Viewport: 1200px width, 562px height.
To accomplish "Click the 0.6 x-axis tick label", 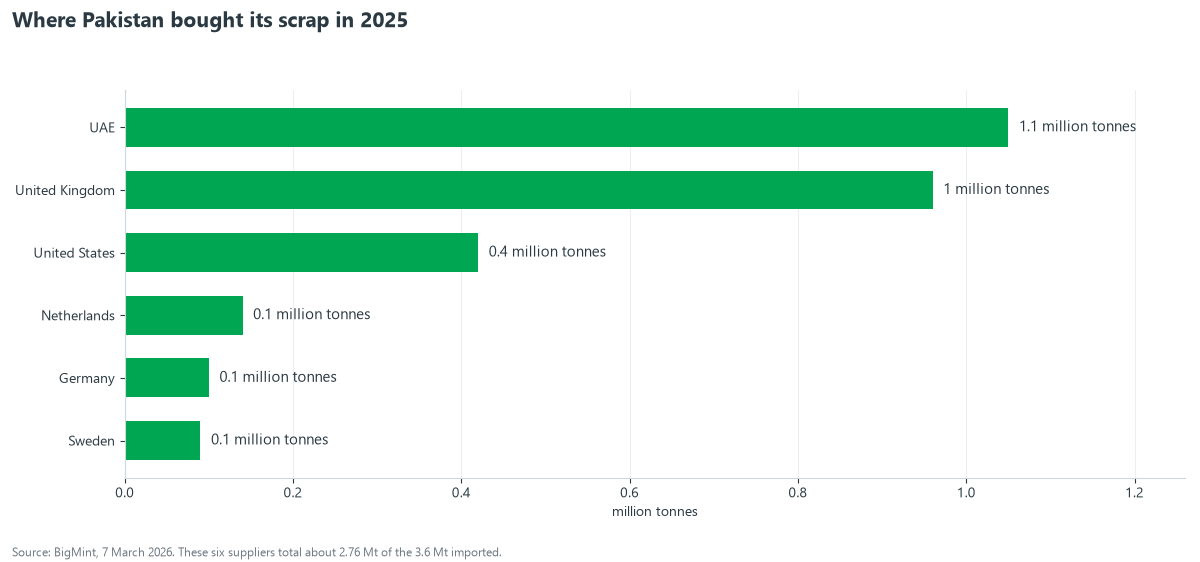I will pos(629,493).
